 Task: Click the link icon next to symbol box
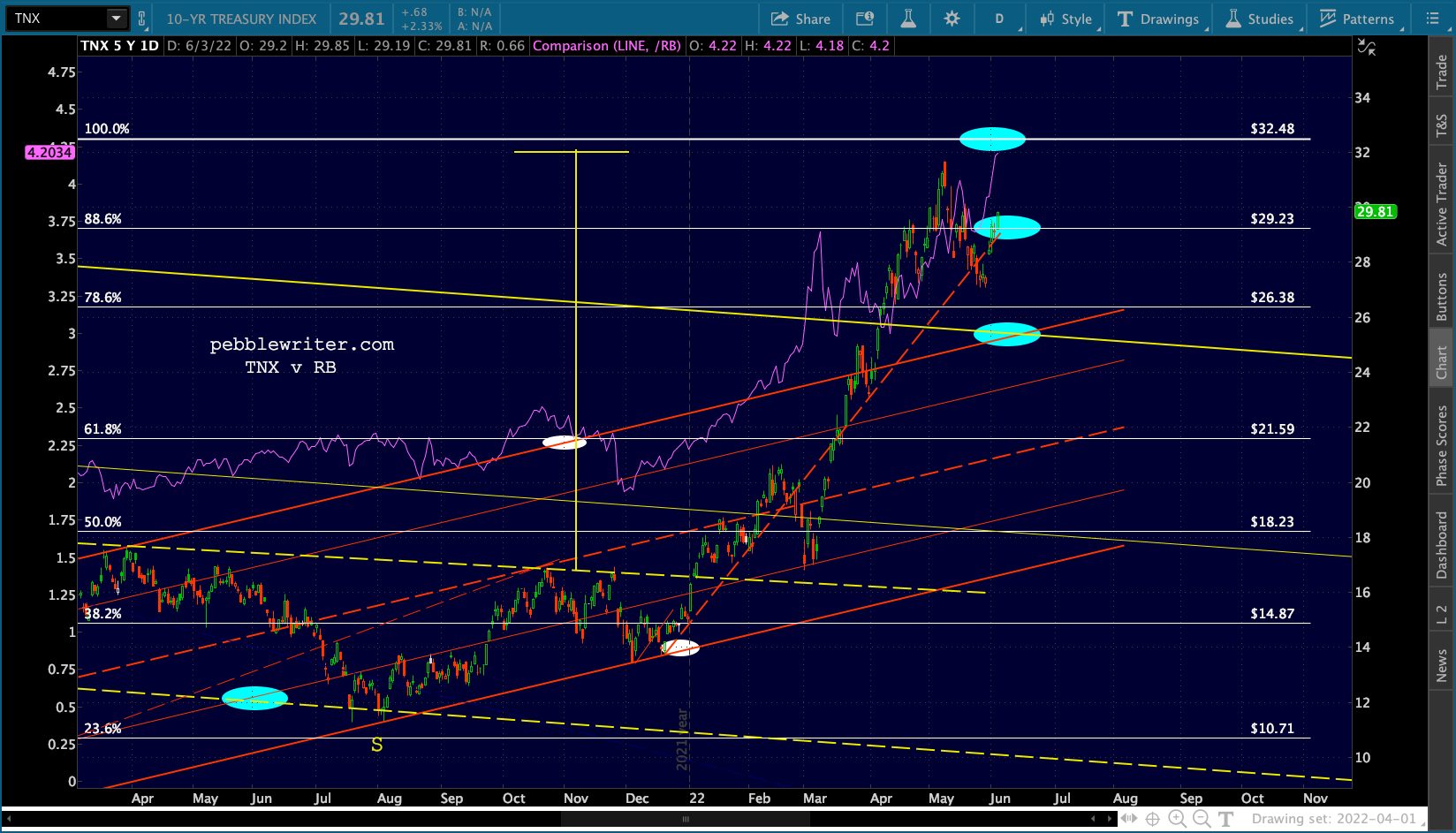point(141,19)
